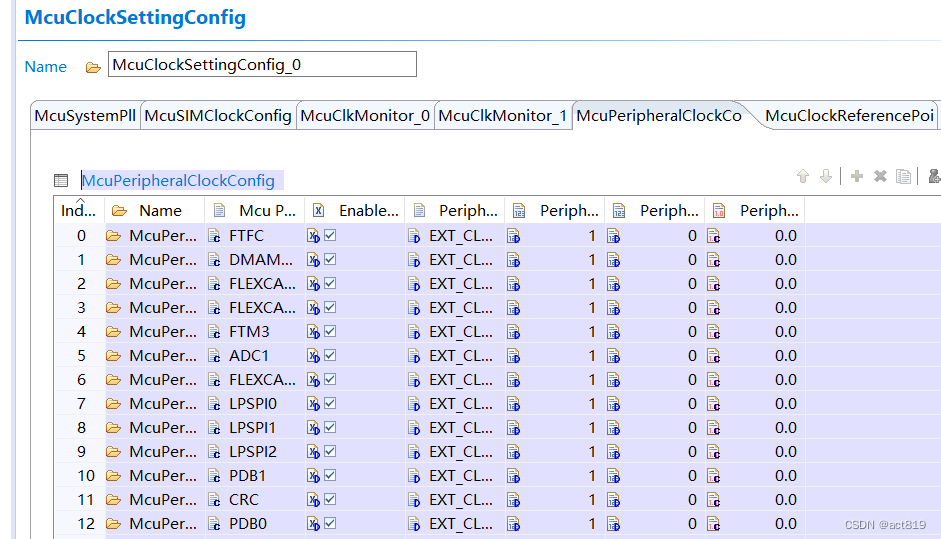Toggle the Enable checkbox for FTFC
This screenshot has width=941, height=539.
[330, 235]
